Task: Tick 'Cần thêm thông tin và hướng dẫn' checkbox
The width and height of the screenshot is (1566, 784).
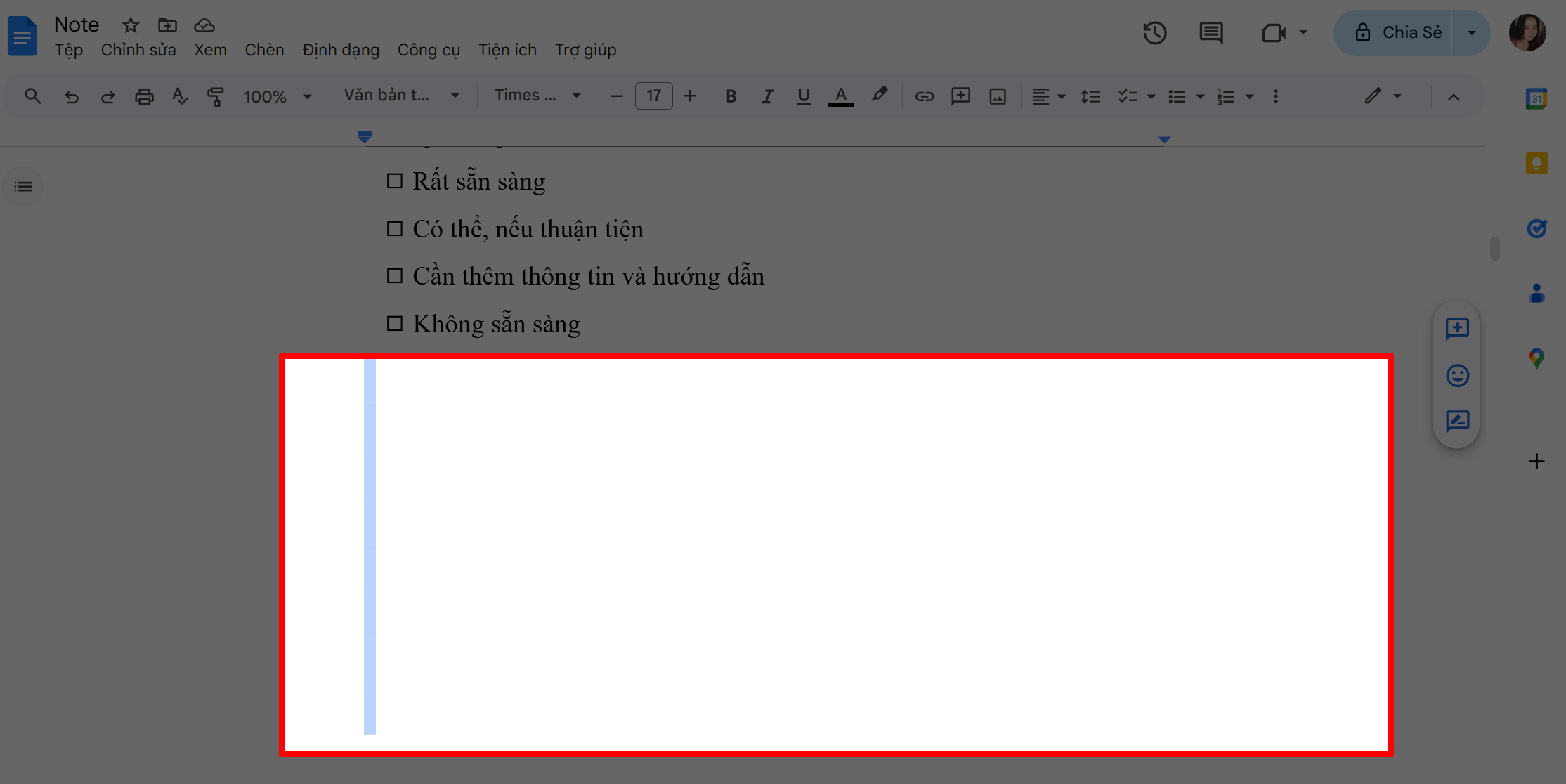Action: (395, 276)
